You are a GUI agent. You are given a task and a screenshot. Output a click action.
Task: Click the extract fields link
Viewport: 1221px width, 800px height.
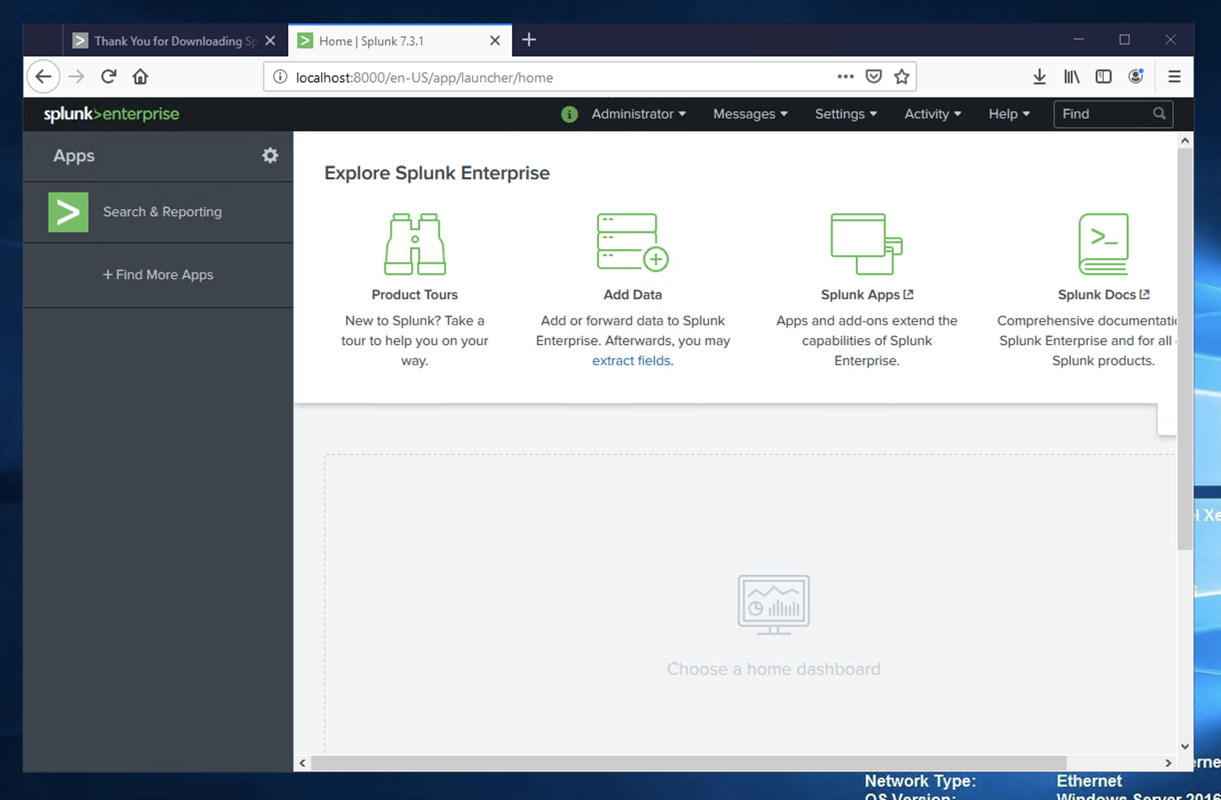[x=631, y=361]
